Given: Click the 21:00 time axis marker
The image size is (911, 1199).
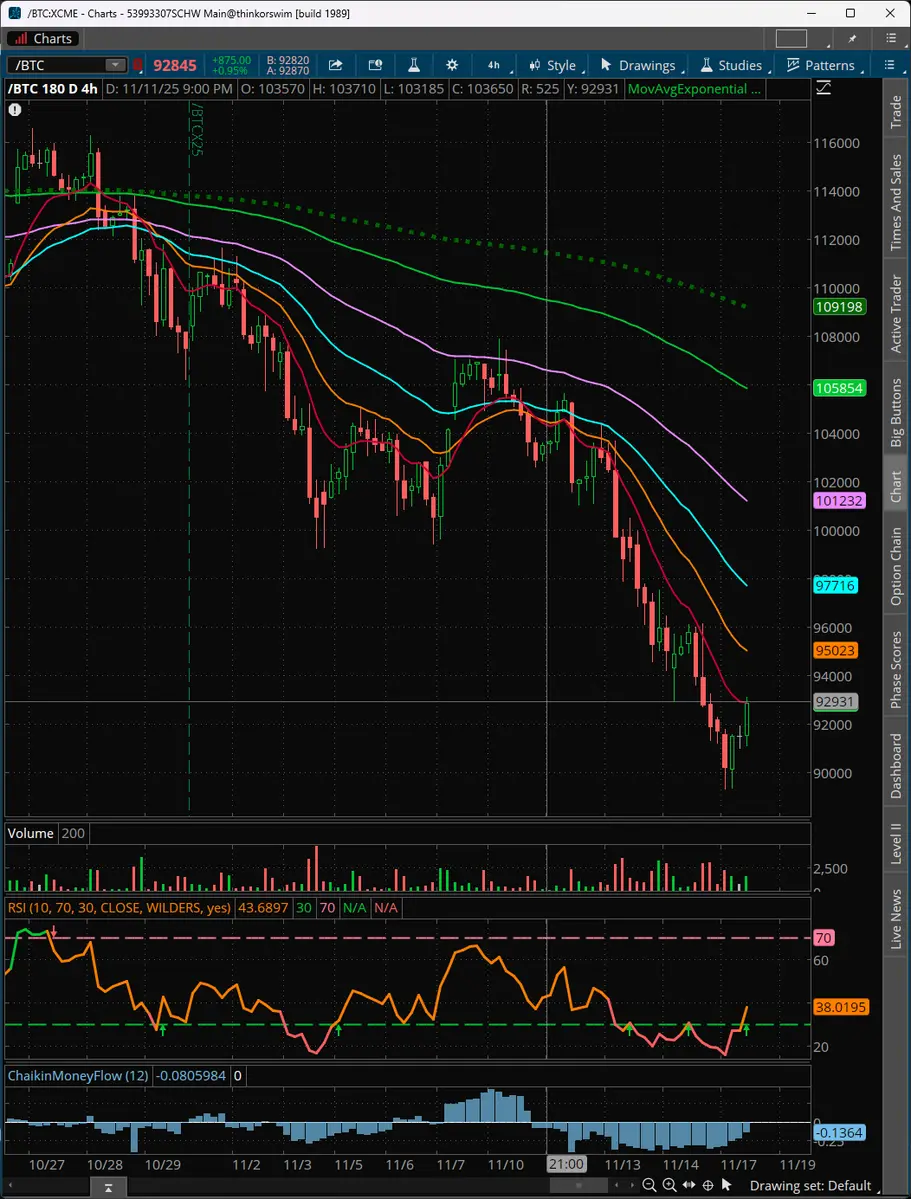Looking at the screenshot, I should coord(565,1165).
